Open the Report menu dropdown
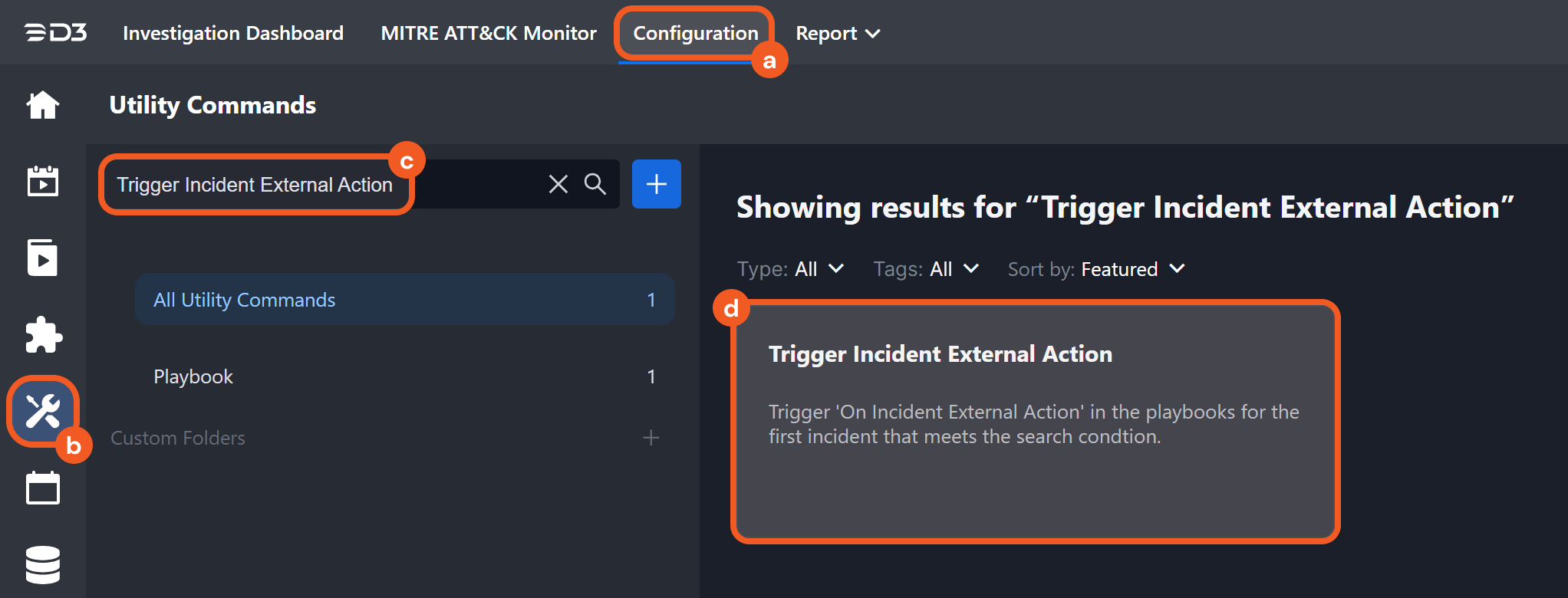 pyautogui.click(x=838, y=33)
